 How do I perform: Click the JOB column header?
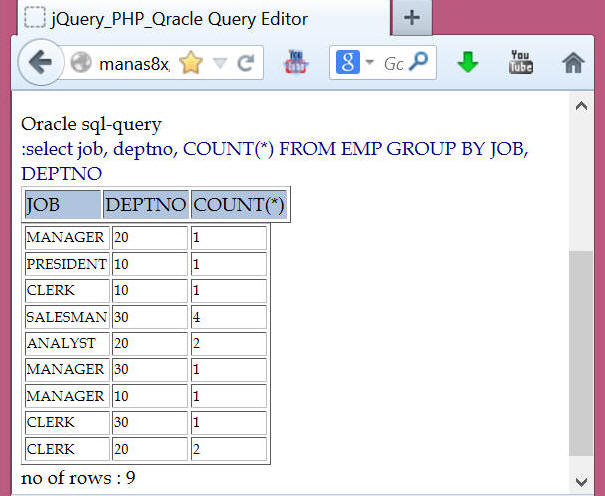63,204
